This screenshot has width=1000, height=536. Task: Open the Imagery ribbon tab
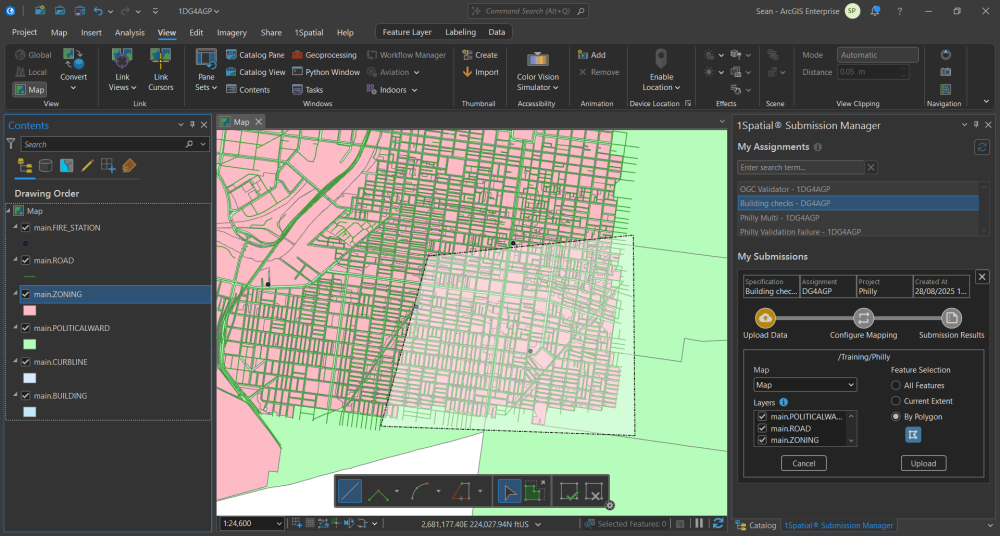[x=232, y=33]
